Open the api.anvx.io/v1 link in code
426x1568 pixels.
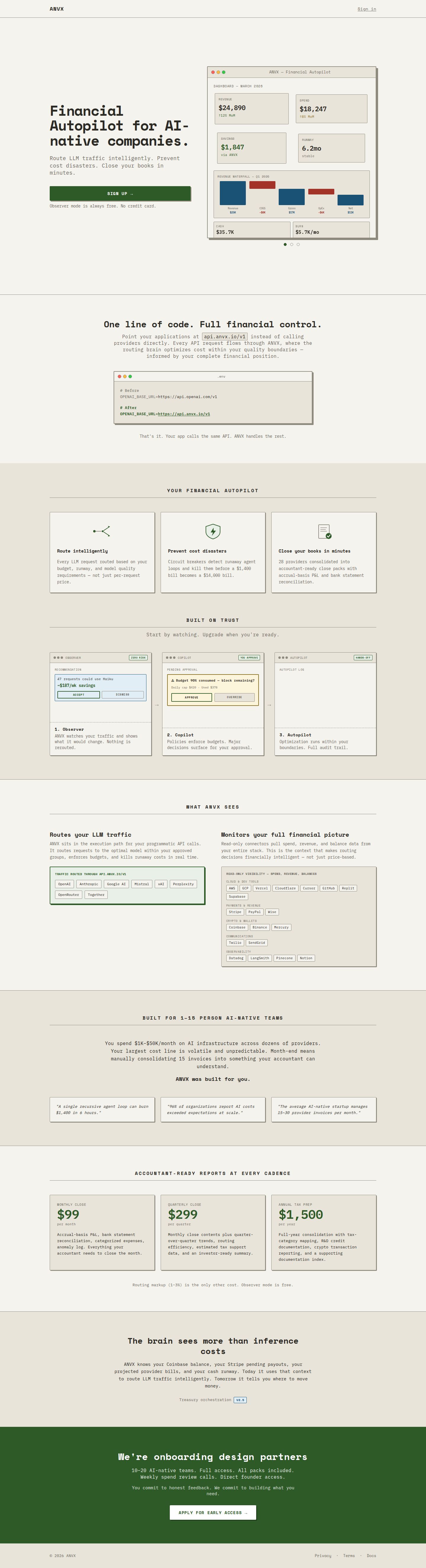tap(184, 414)
